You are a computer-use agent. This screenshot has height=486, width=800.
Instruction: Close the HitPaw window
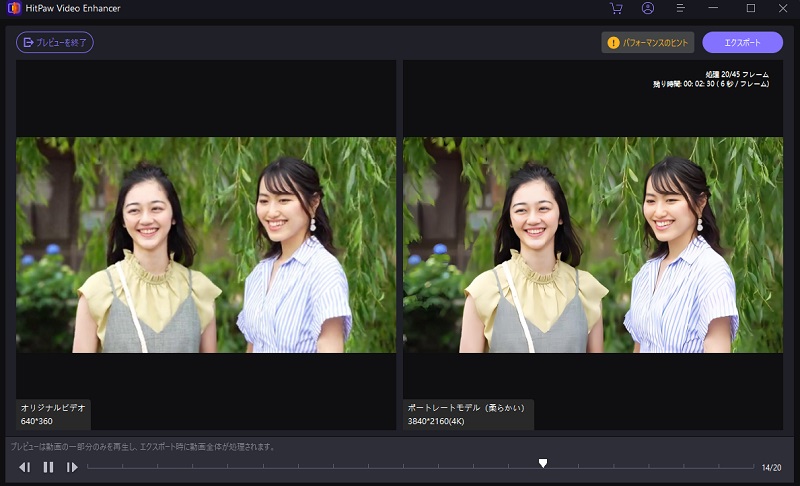tap(783, 8)
